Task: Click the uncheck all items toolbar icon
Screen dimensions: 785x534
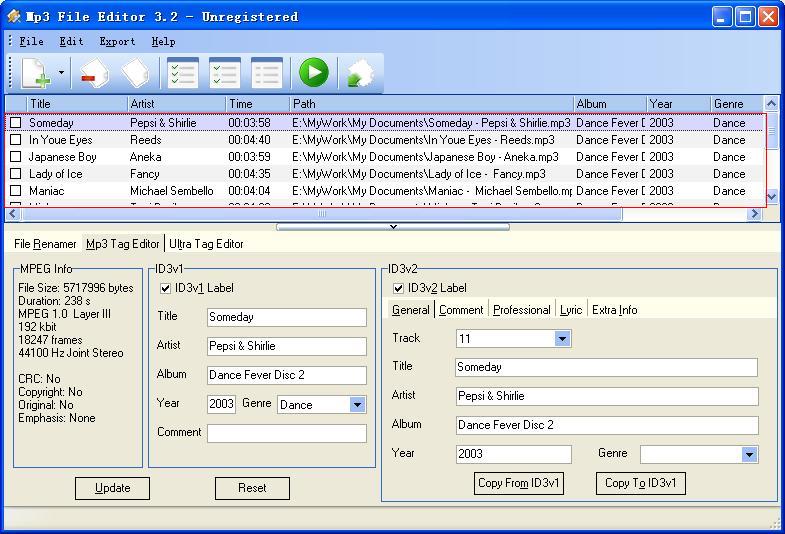Action: point(267,73)
